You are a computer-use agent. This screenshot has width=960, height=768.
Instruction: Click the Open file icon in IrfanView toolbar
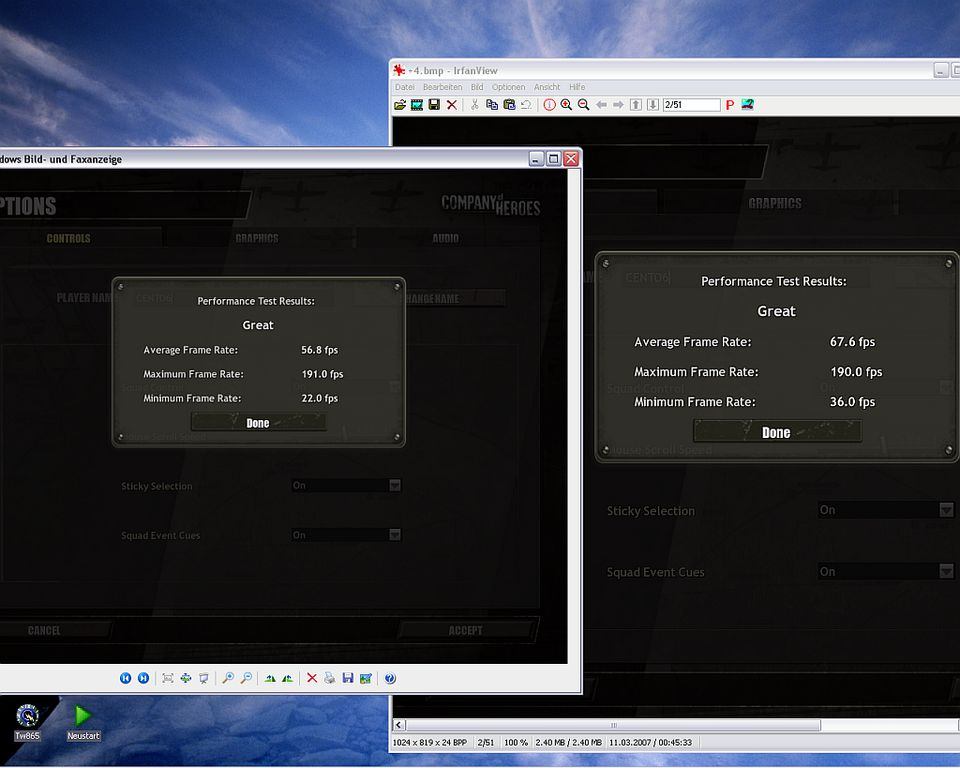[x=400, y=105]
